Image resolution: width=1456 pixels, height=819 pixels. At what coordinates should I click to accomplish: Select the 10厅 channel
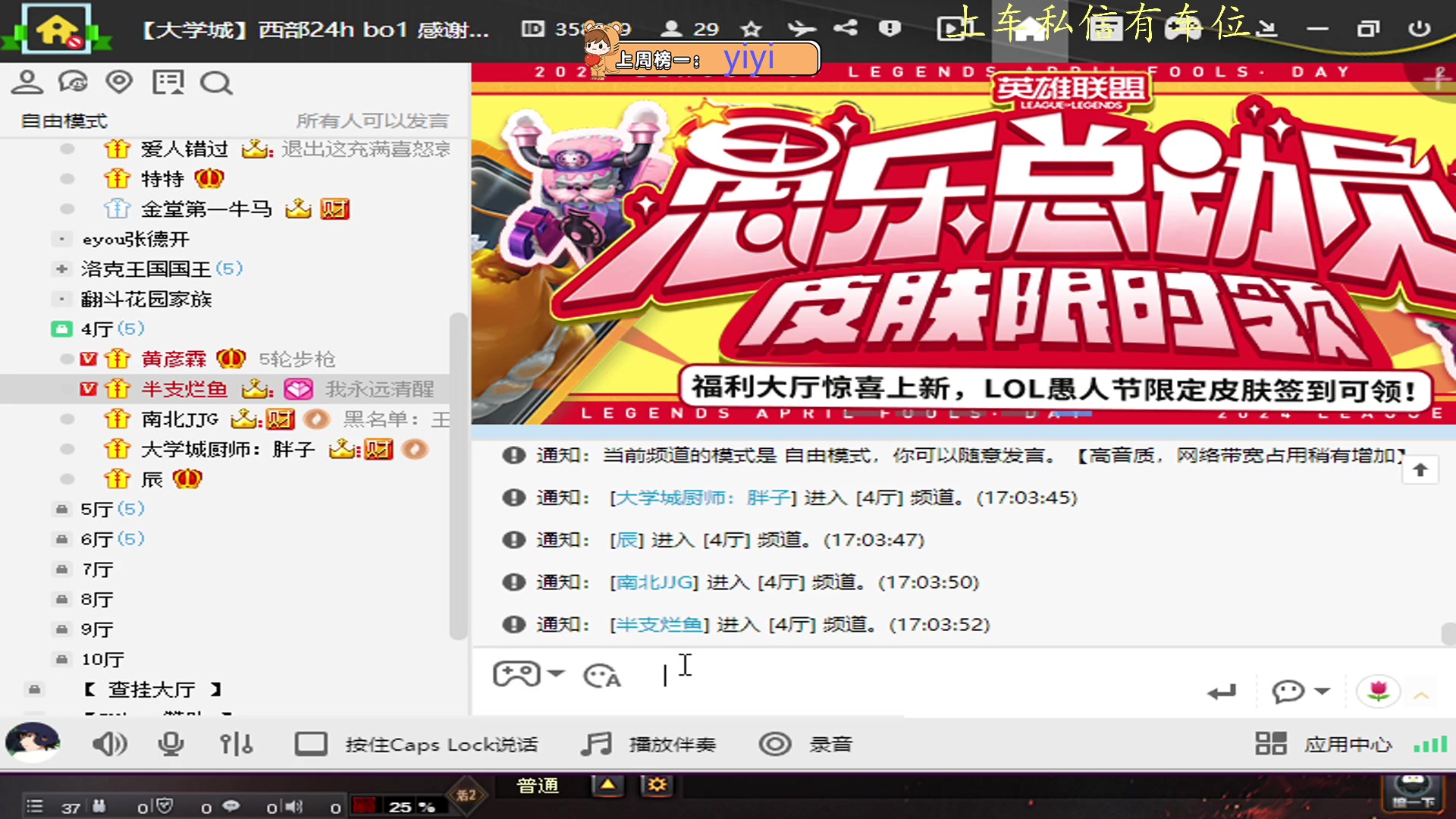point(102,660)
